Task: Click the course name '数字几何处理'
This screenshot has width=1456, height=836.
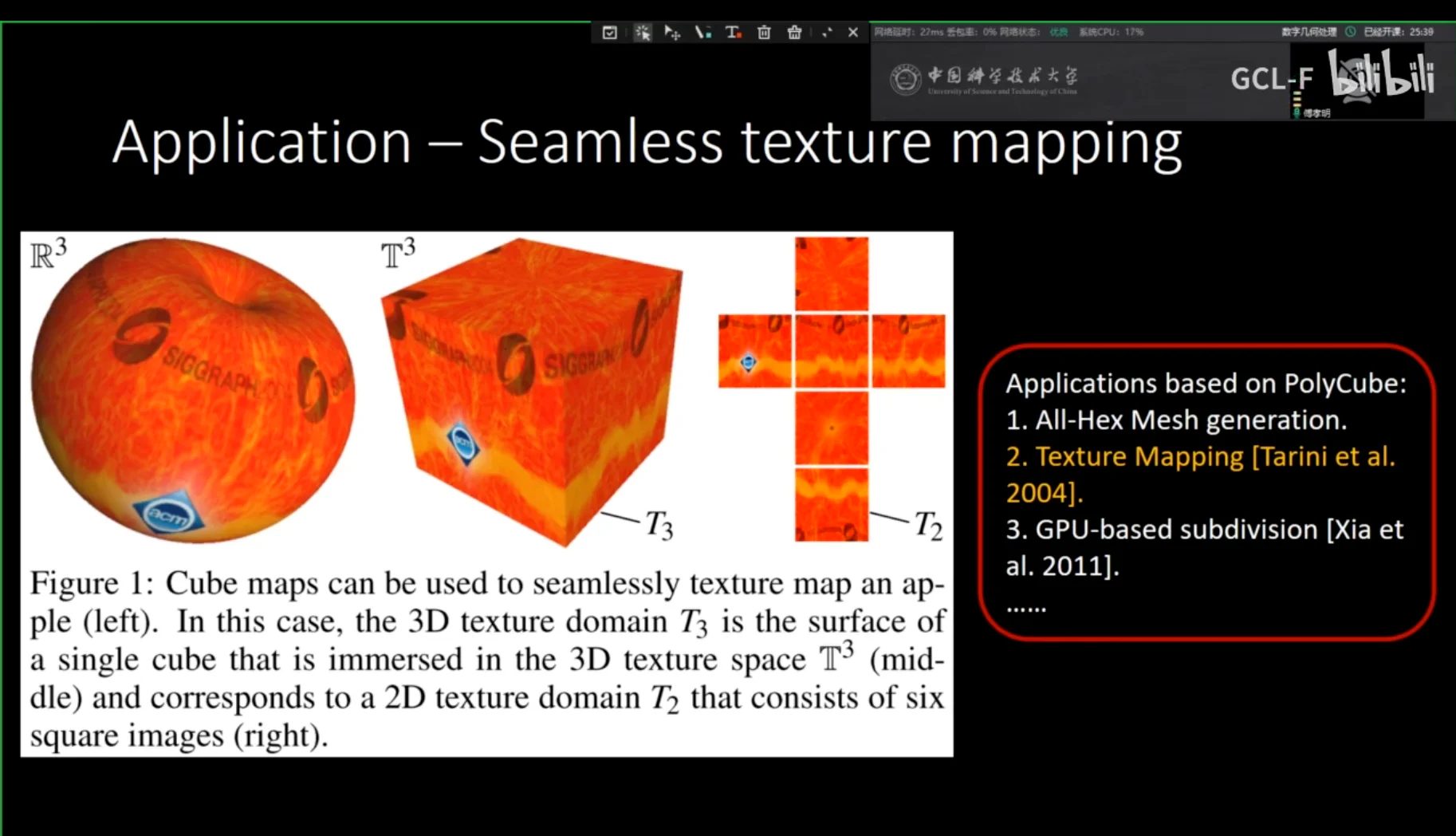Action: pyautogui.click(x=1309, y=32)
